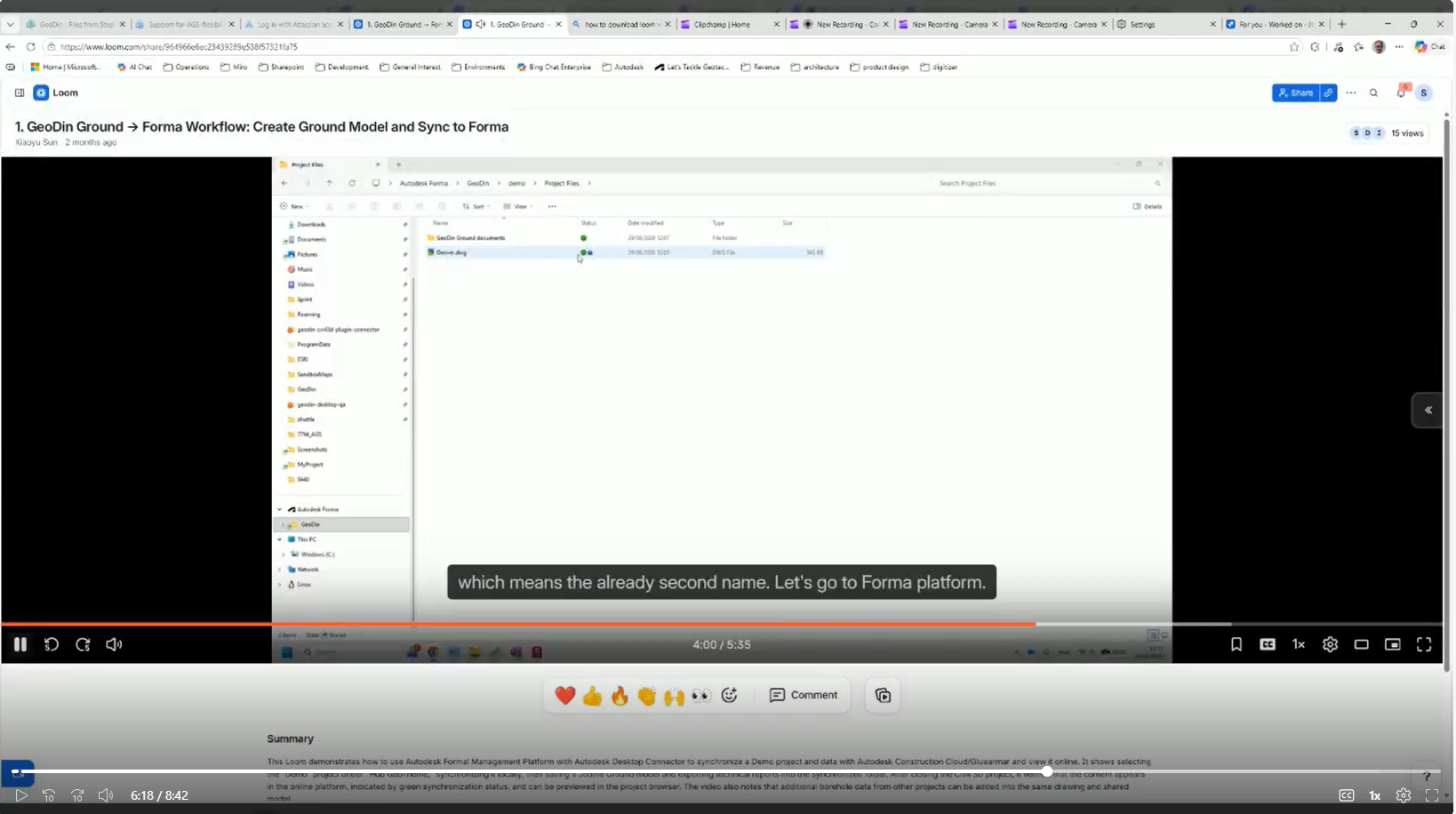The image size is (1456, 814).
Task: Bookmark this moment in Loom player
Action: pyautogui.click(x=1236, y=644)
